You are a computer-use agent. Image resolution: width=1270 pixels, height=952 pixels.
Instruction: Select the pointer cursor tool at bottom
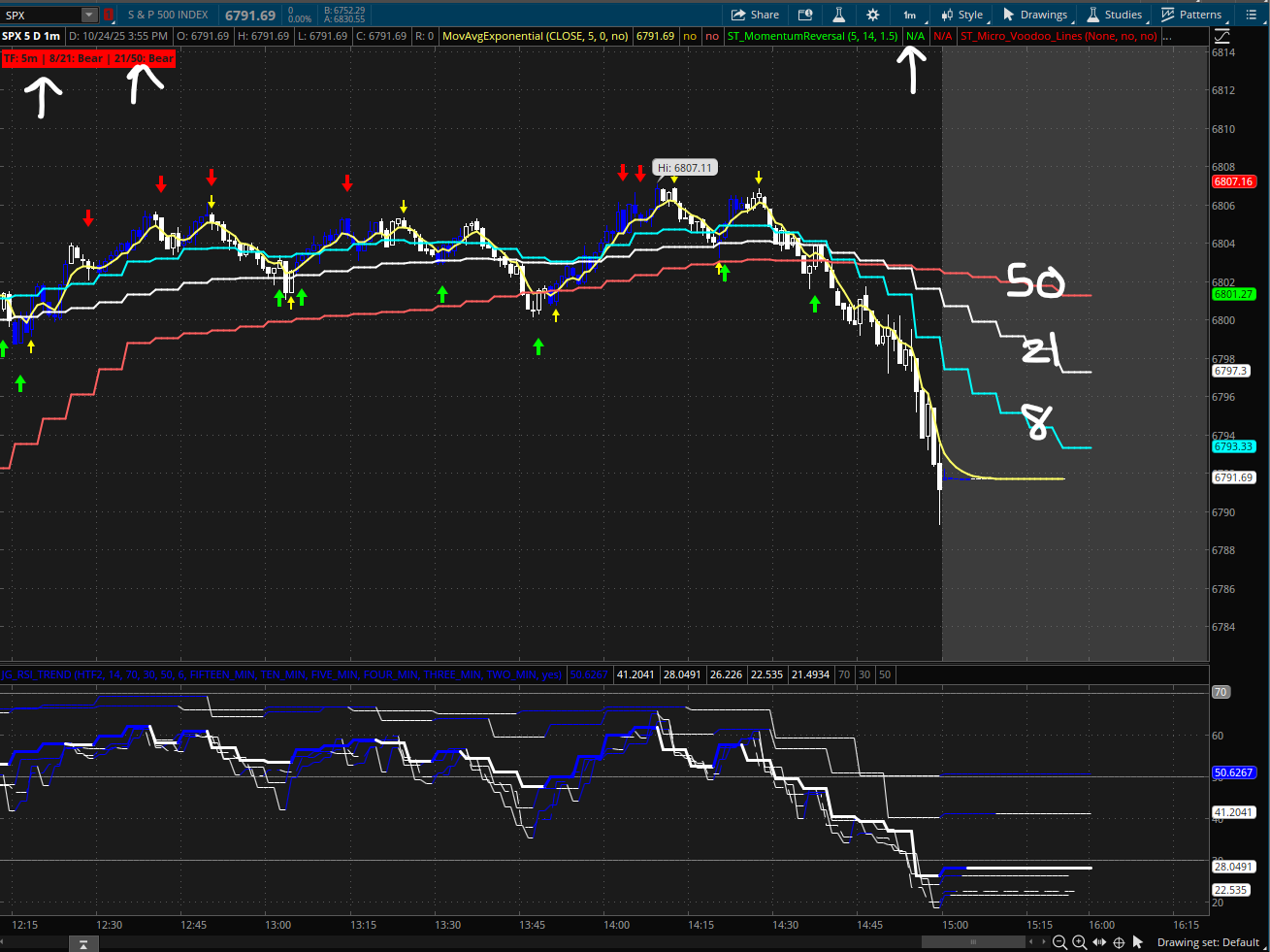click(1138, 942)
